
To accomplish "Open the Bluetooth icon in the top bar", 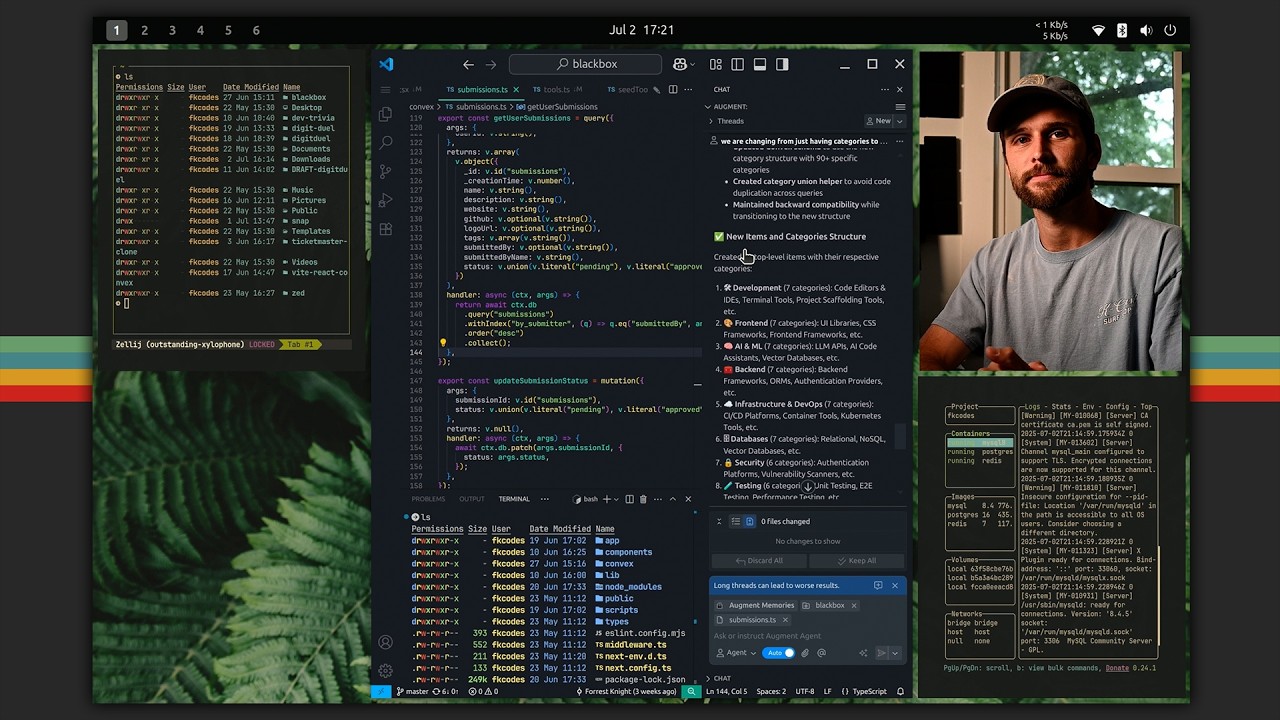I will coord(1122,30).
